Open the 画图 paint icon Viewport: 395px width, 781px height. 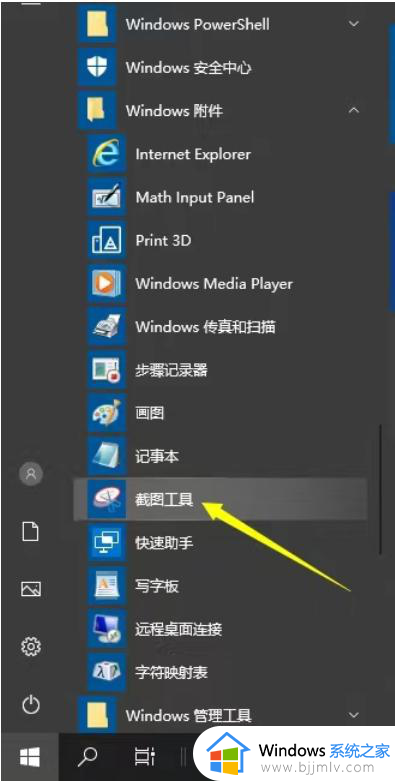click(x=106, y=413)
